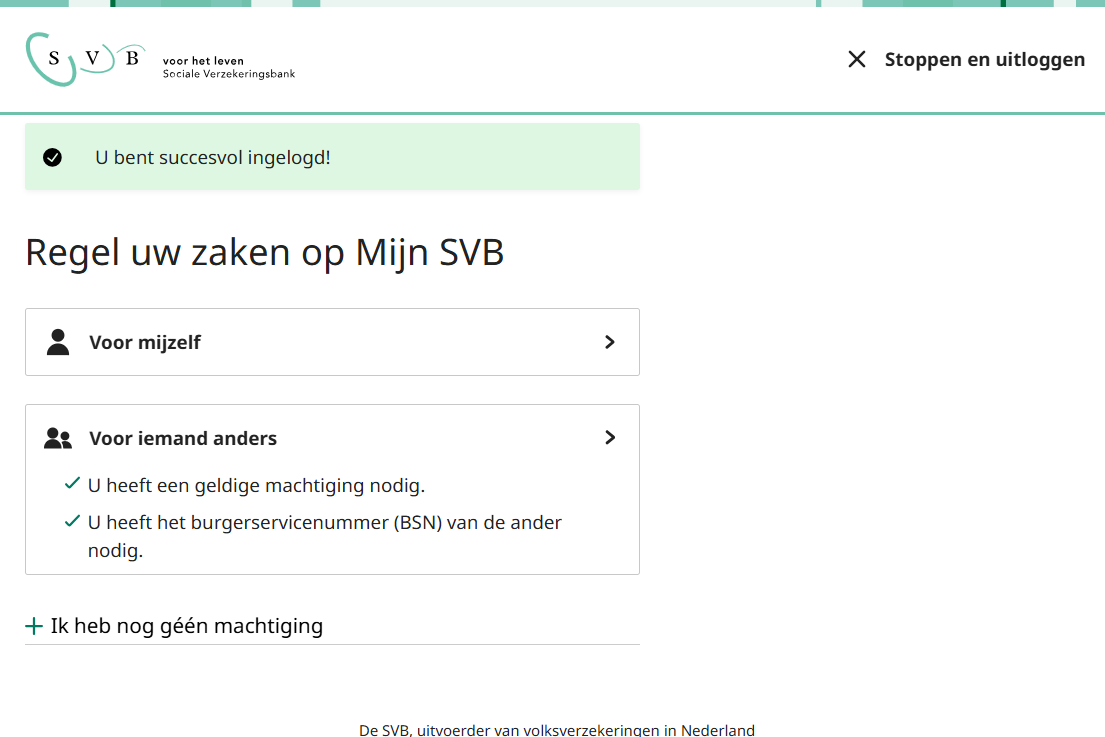Click the plus icon before Ik heb nog géén machtiging
Image resolution: width=1105 pixels, height=737 pixels.
click(34, 626)
